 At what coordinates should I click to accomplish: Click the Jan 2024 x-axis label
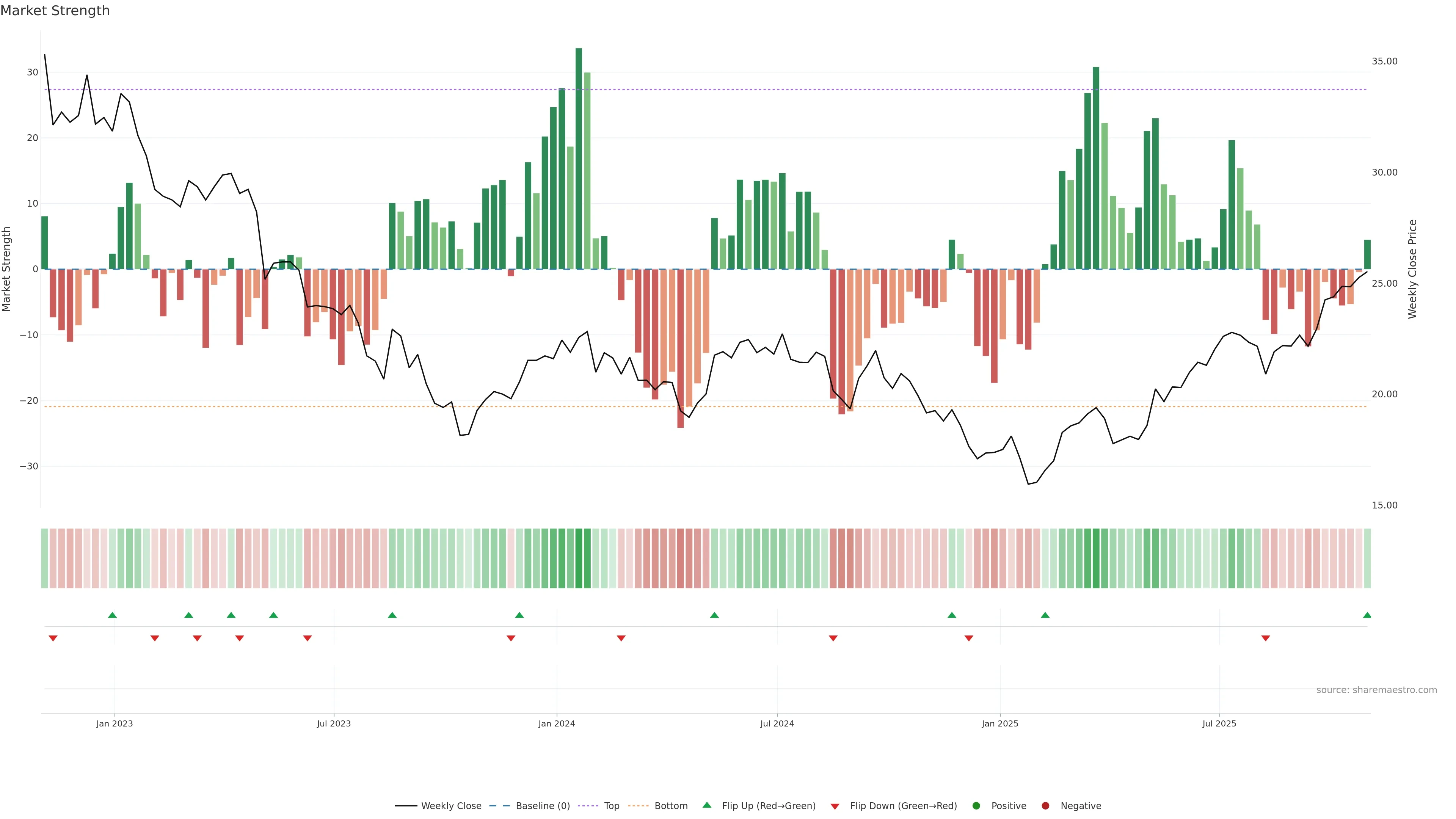556,723
